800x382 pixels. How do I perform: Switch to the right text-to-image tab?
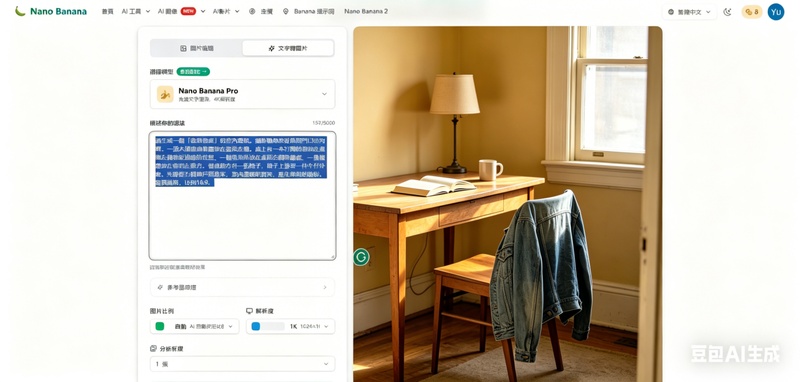(288, 48)
